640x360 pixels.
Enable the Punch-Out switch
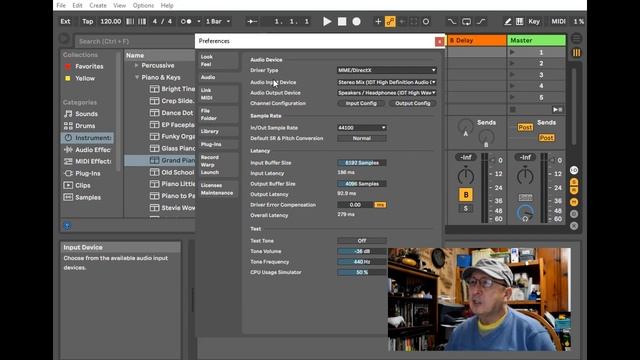click(x=481, y=21)
